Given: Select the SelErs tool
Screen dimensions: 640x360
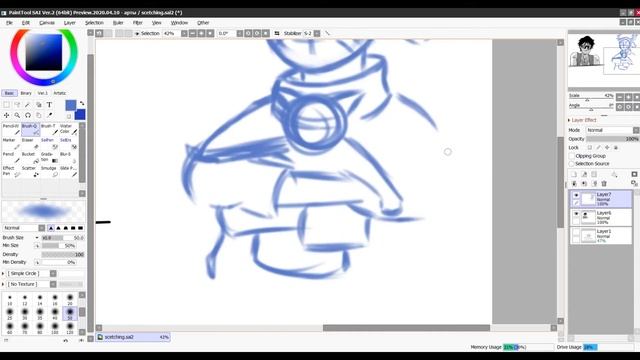Looking at the screenshot, I should (x=69, y=144).
